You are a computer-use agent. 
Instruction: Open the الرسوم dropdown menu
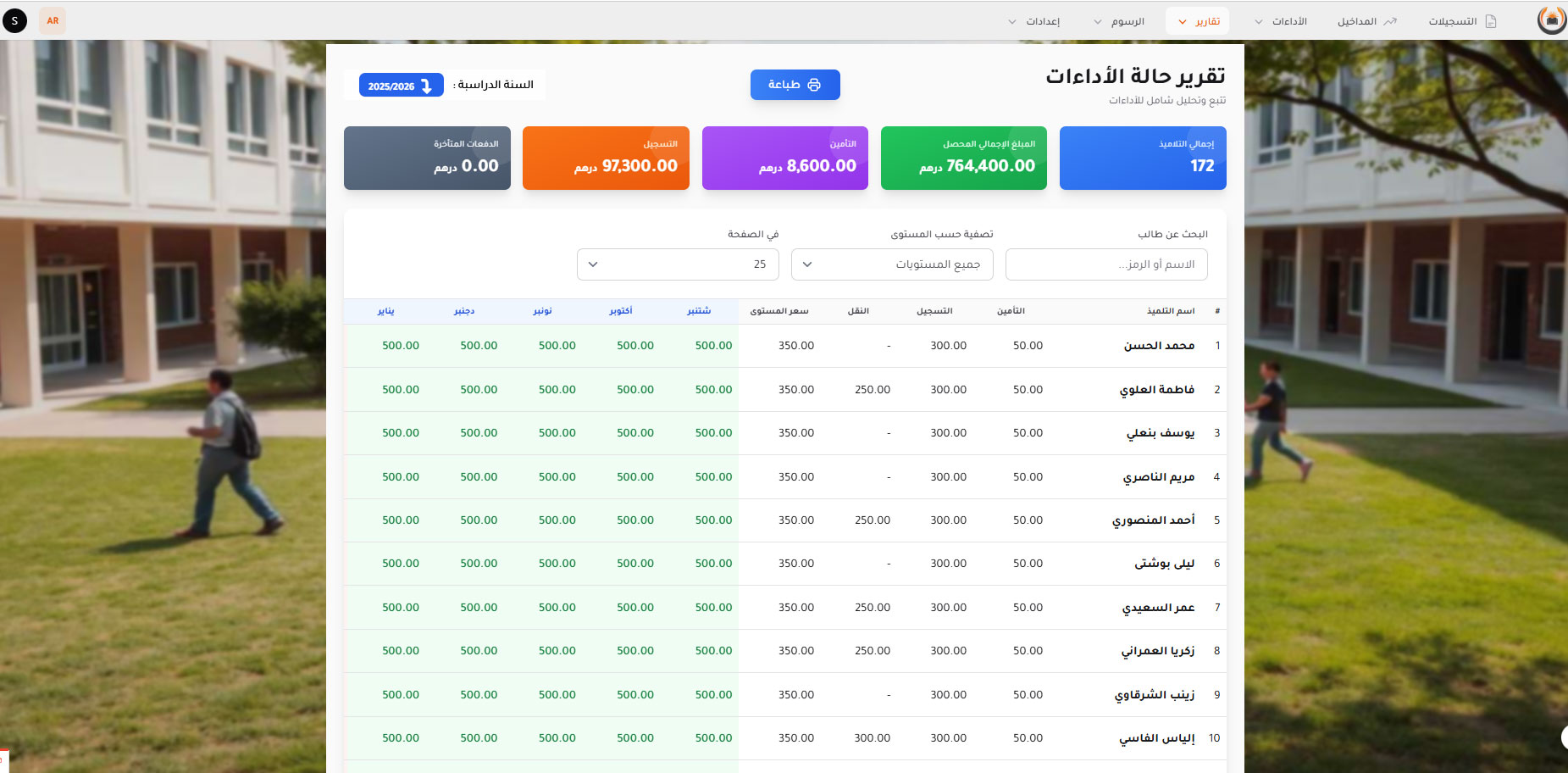click(1118, 21)
